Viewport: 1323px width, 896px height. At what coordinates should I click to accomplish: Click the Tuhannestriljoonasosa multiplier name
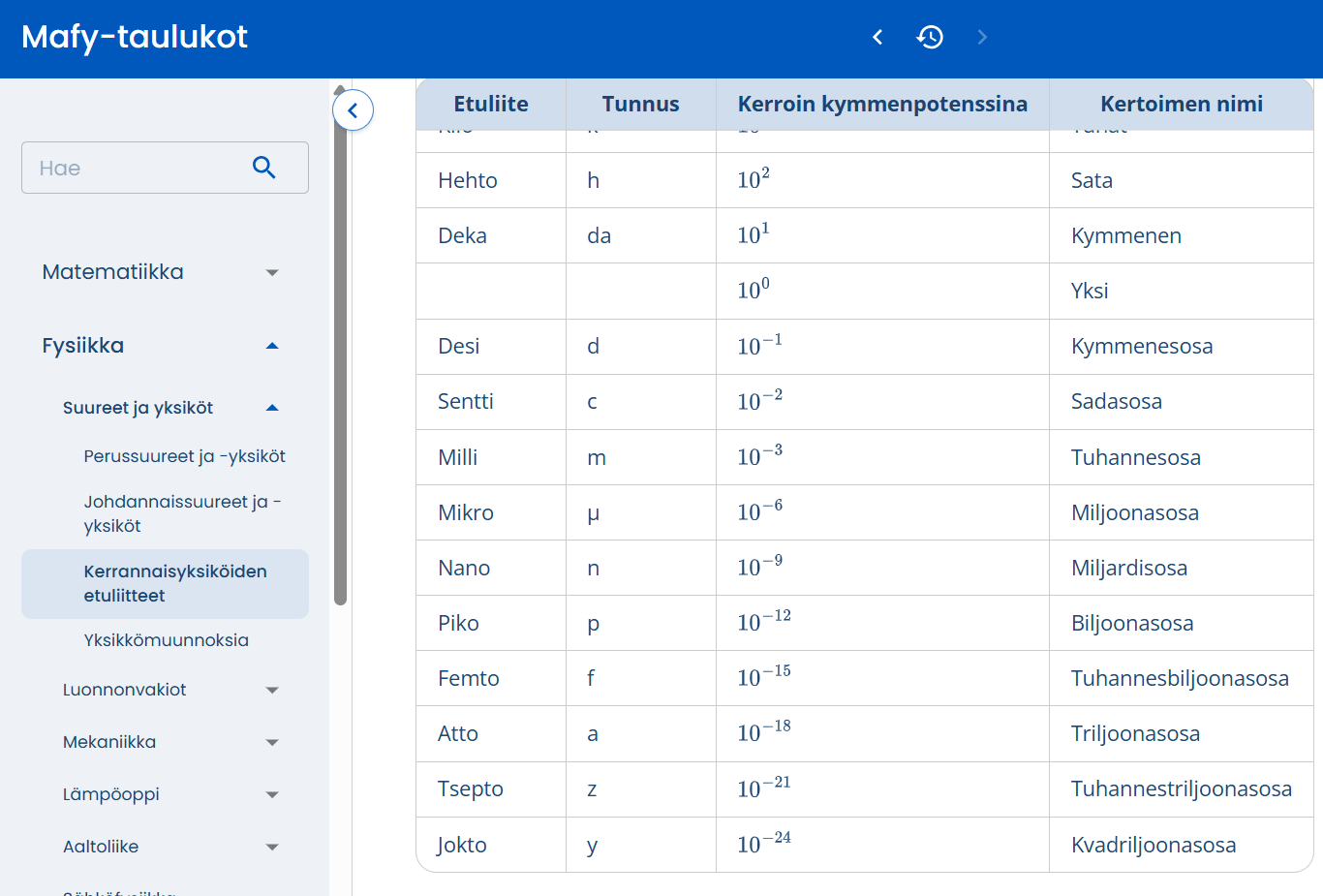coord(1182,788)
